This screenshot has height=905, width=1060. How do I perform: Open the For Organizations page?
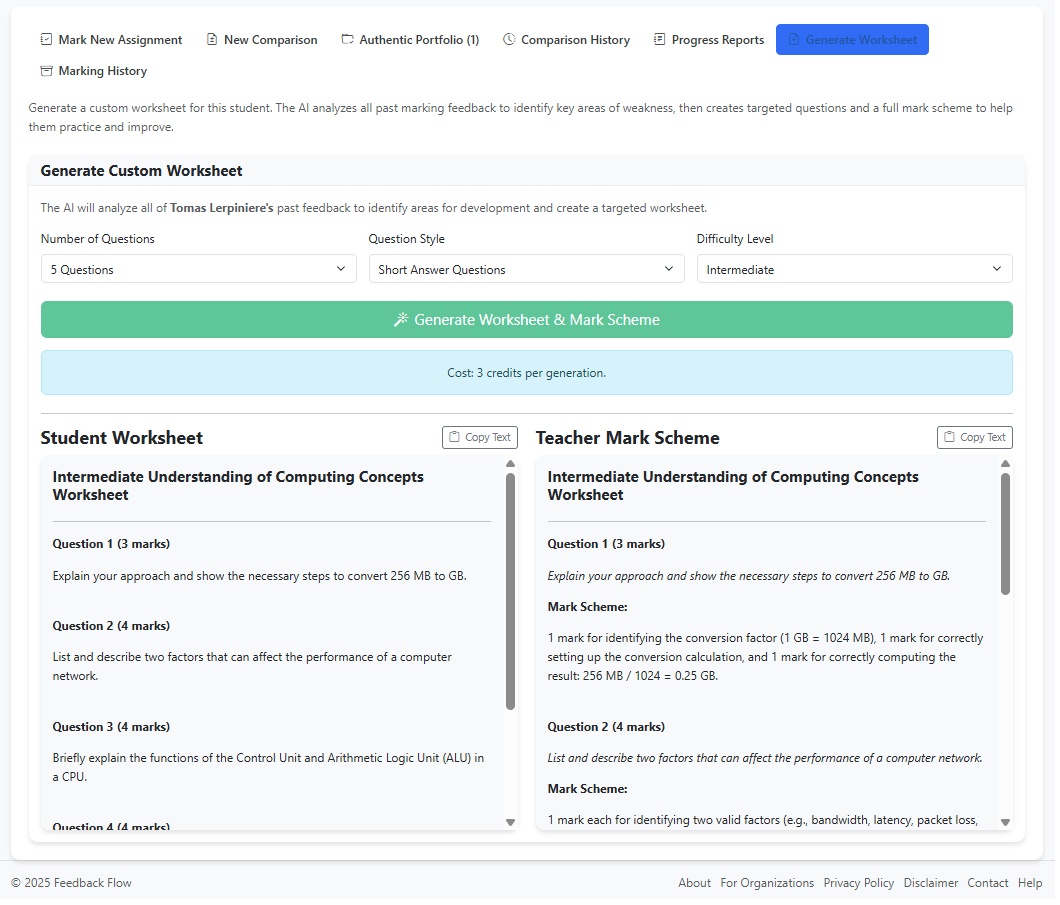pyautogui.click(x=767, y=883)
